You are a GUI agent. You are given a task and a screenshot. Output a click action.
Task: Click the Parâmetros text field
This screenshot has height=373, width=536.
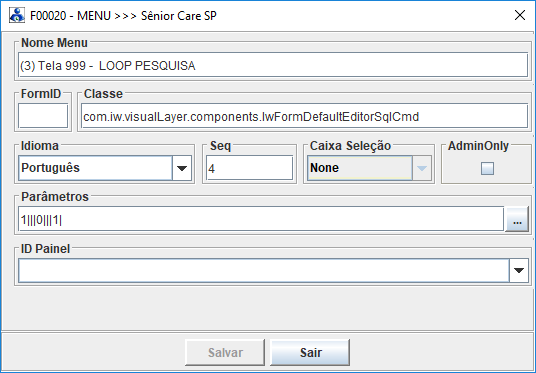(x=261, y=219)
